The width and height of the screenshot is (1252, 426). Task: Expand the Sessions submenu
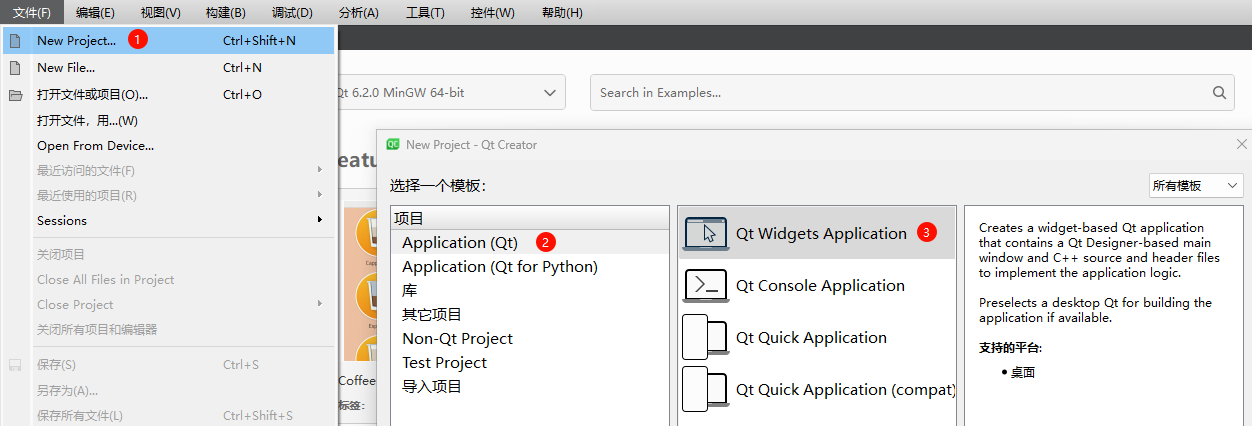tap(168, 220)
